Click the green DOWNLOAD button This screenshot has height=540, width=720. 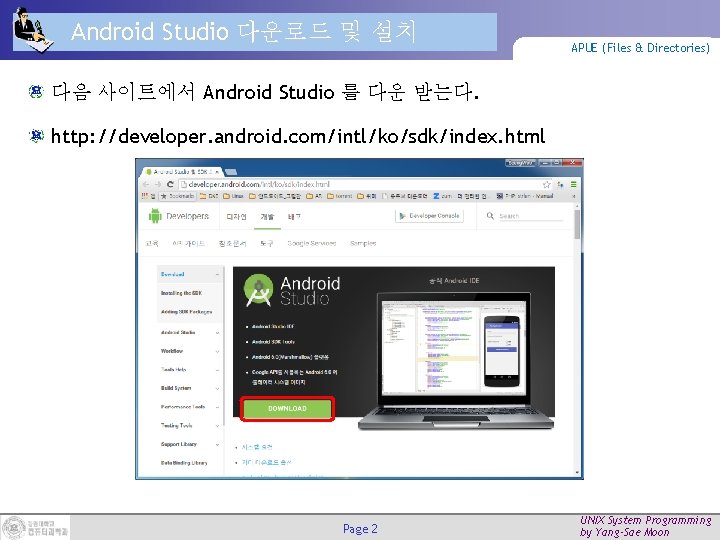coord(287,408)
